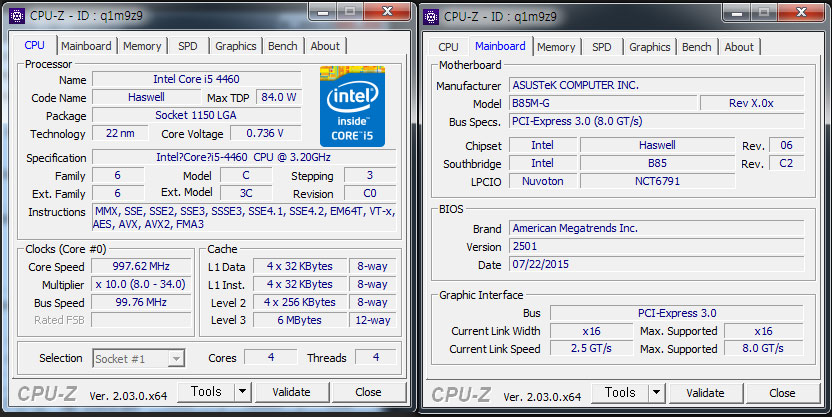Click Validate button in right window
The height and width of the screenshot is (417, 832).
705,393
